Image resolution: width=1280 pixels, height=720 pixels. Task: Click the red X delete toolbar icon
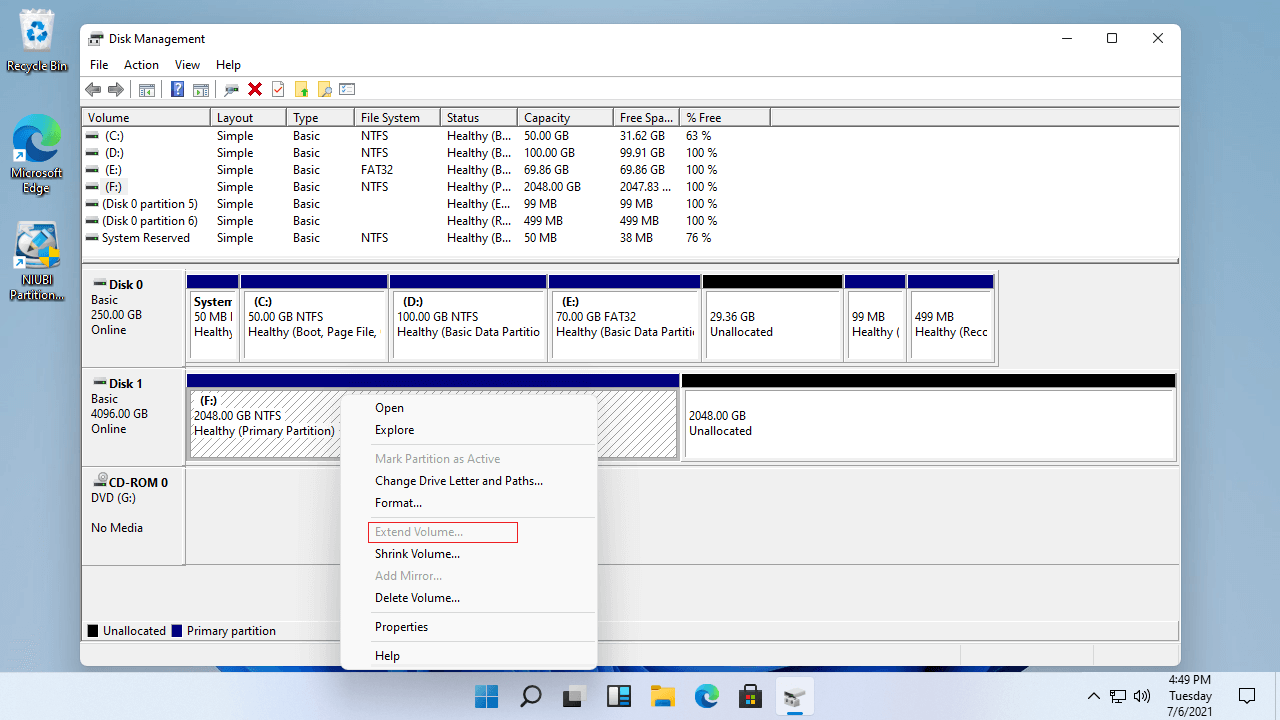[255, 90]
